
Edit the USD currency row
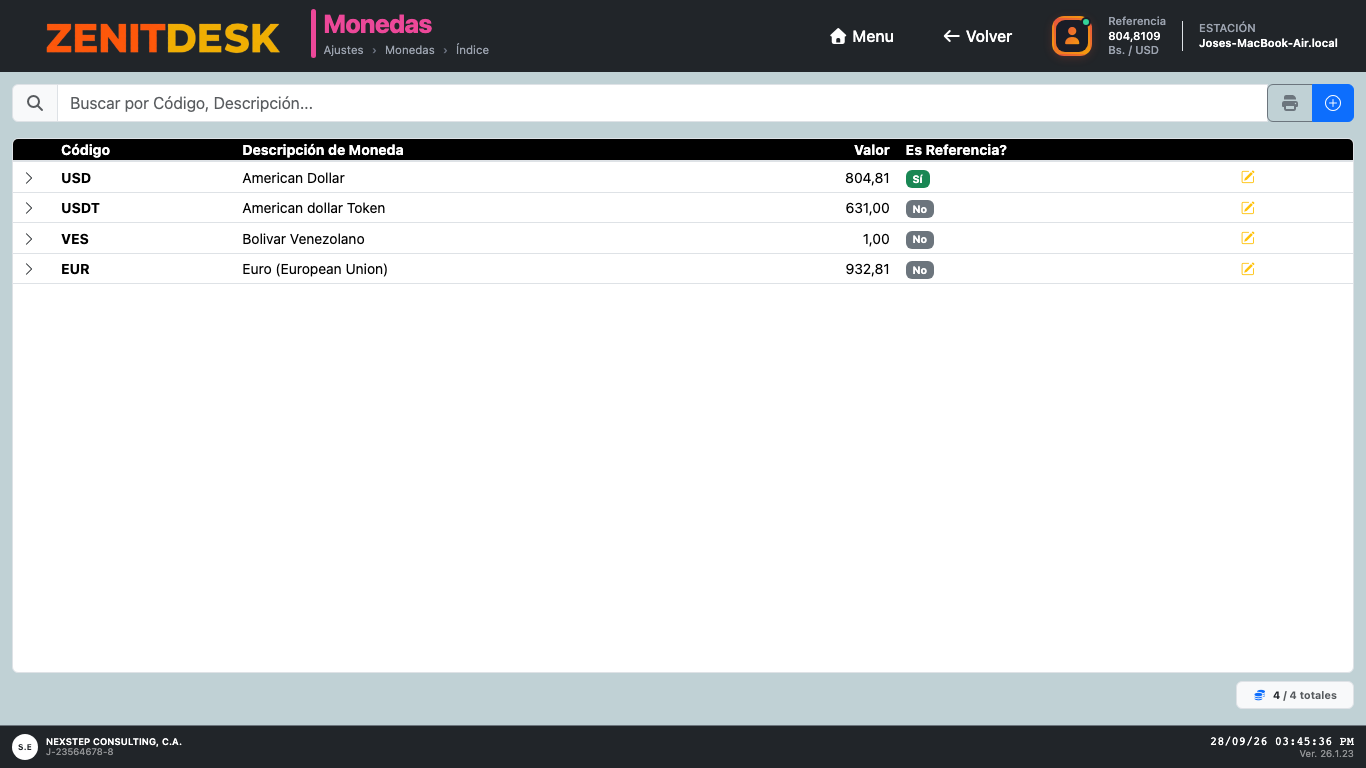(1247, 177)
